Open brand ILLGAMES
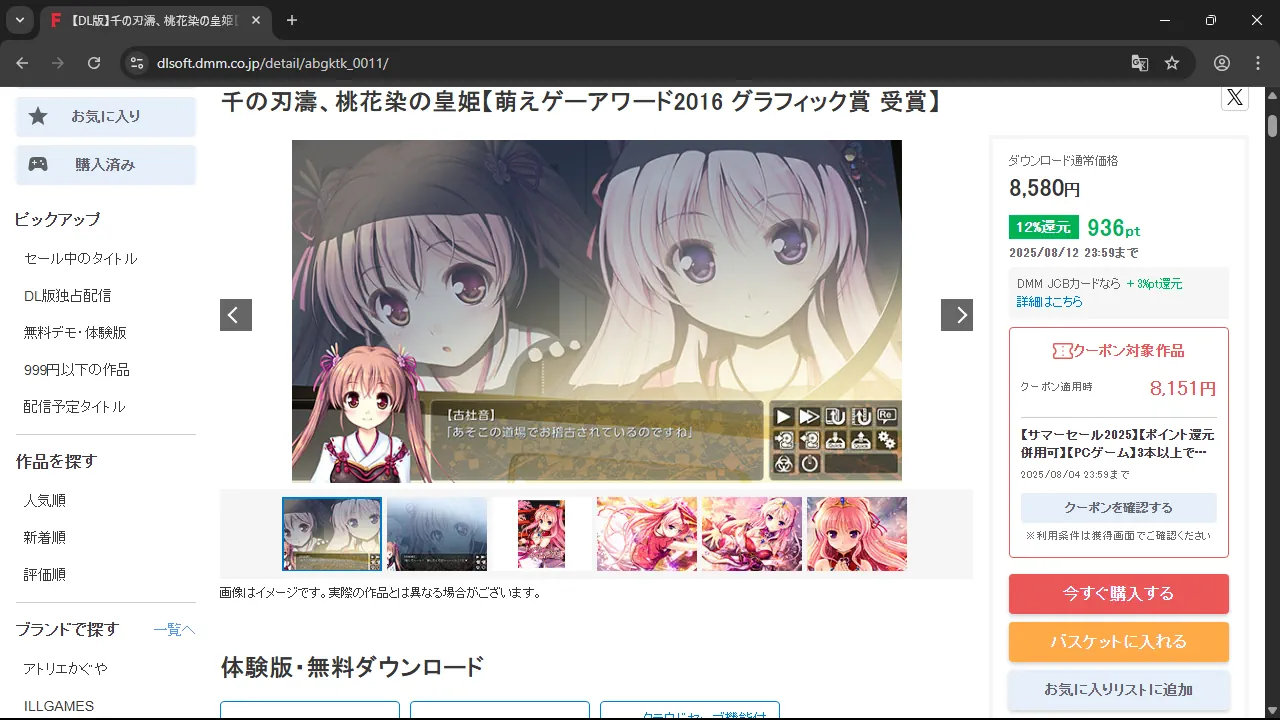The height and width of the screenshot is (720, 1280). pos(59,706)
